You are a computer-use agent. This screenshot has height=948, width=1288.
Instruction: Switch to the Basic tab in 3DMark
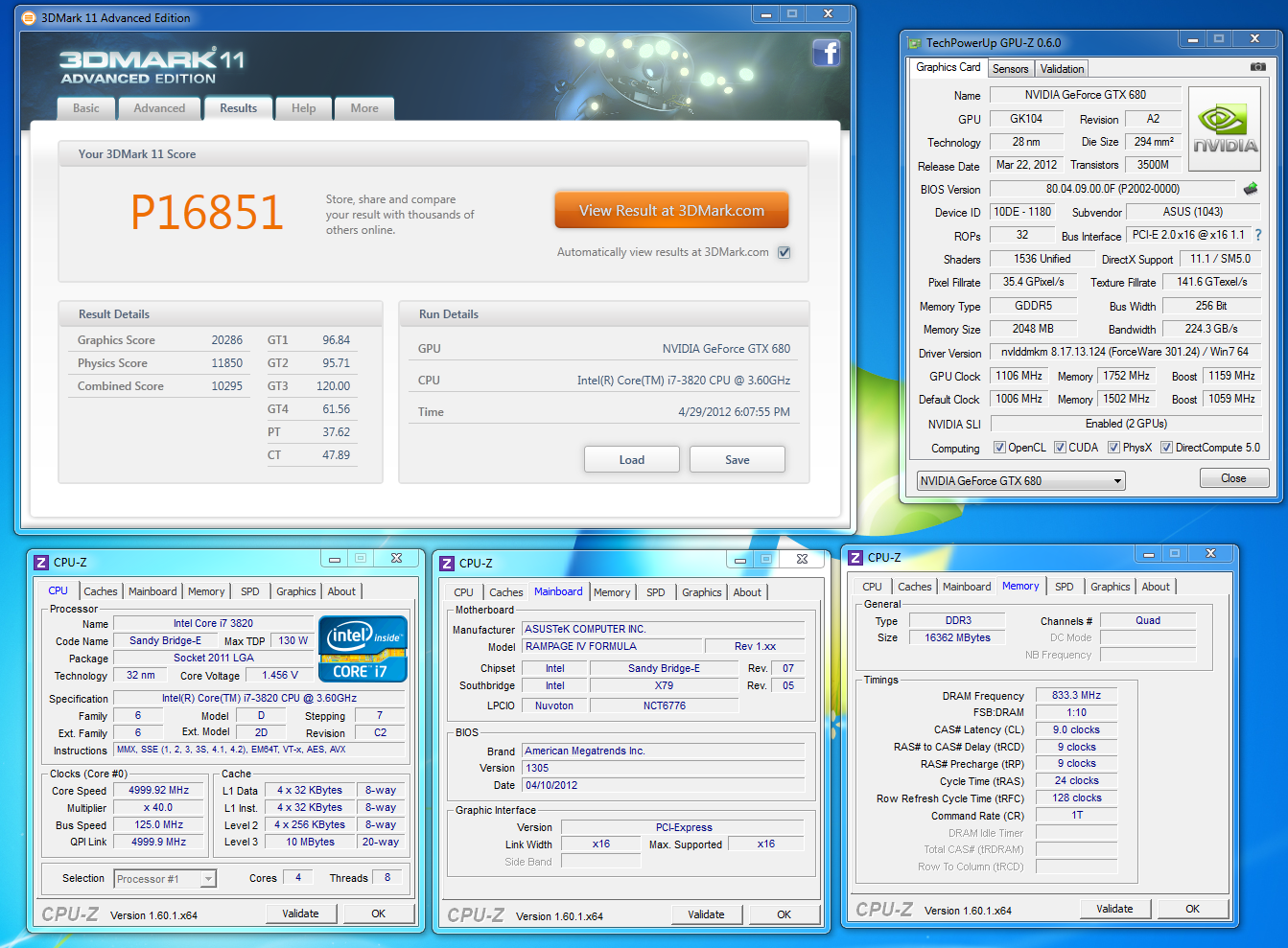(x=86, y=108)
